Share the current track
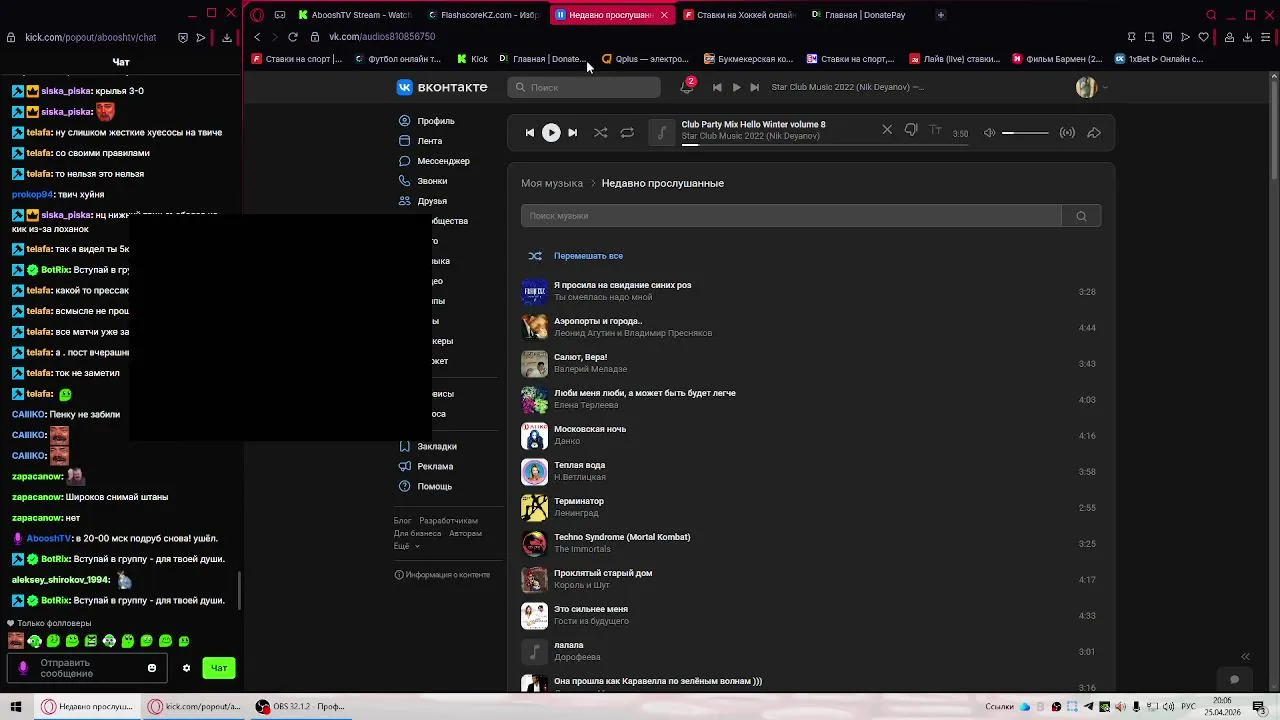Screen dimensions: 1280x720 (x=1094, y=132)
